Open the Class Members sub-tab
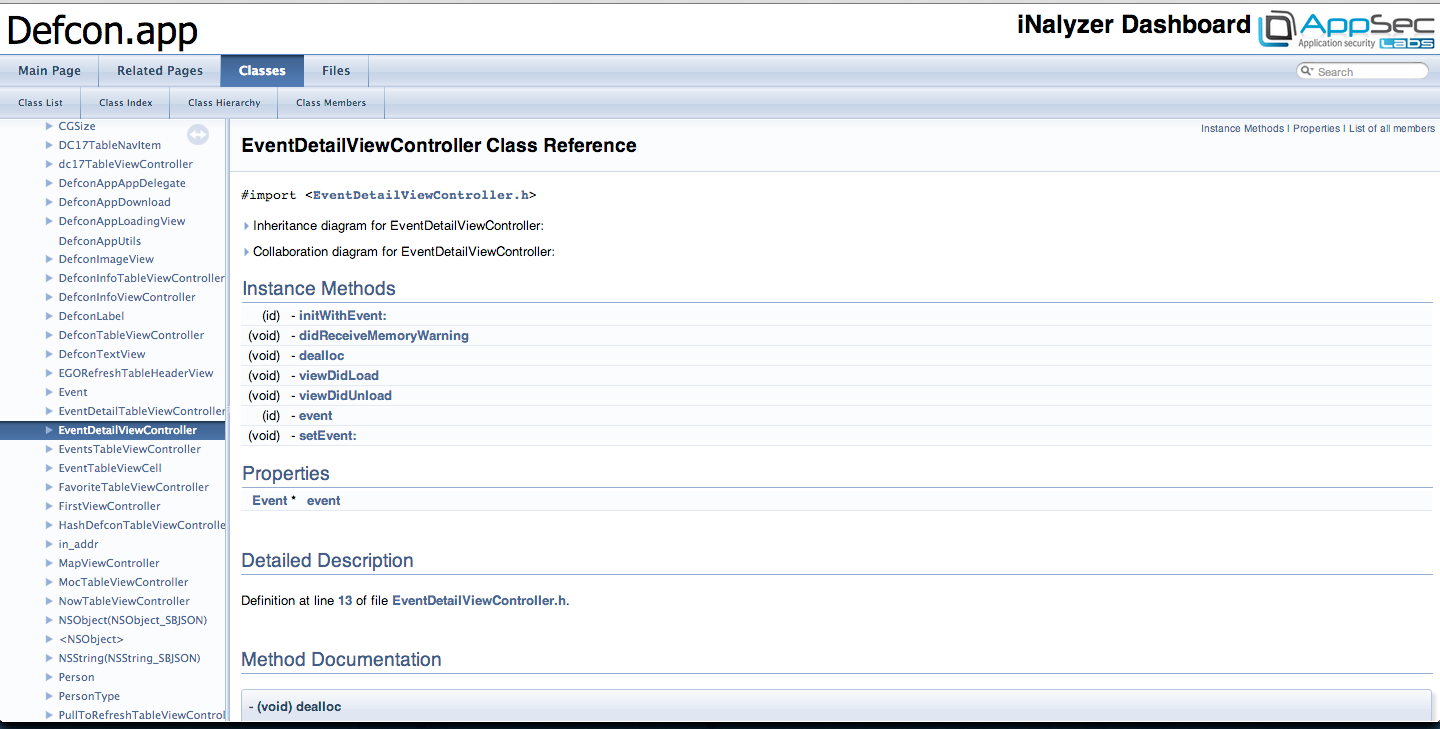The image size is (1440, 729). pos(331,103)
